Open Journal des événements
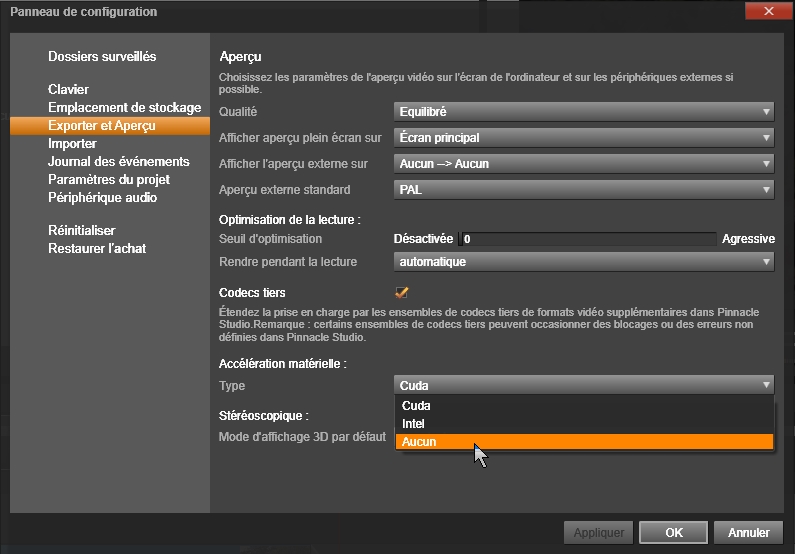 click(x=119, y=161)
